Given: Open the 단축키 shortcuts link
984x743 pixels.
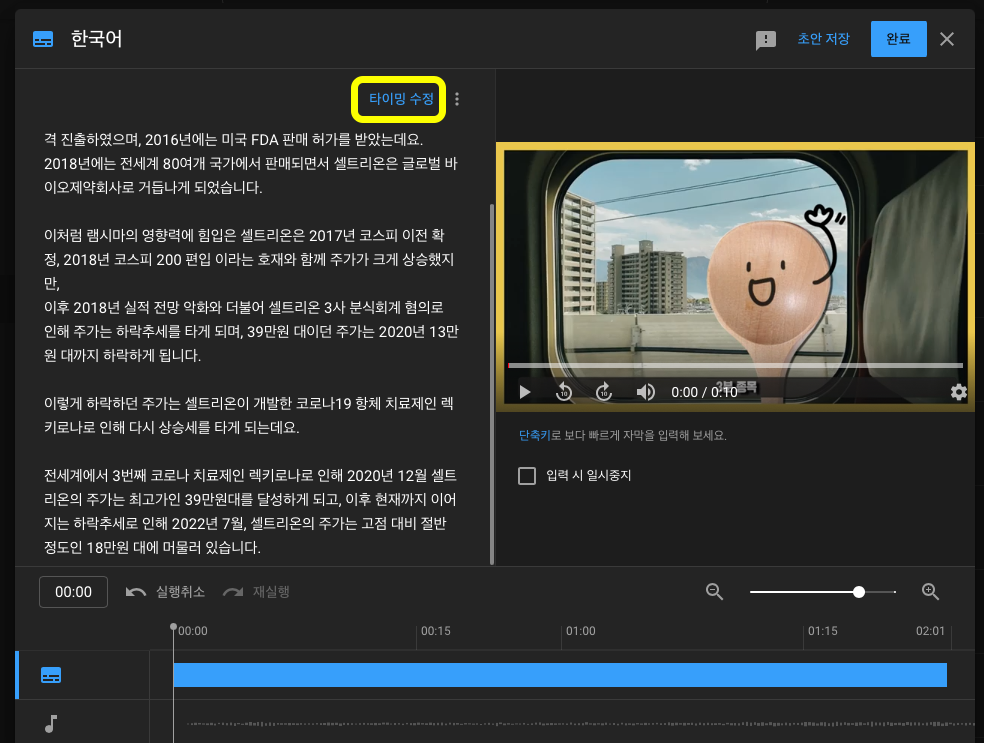Looking at the screenshot, I should point(534,435).
